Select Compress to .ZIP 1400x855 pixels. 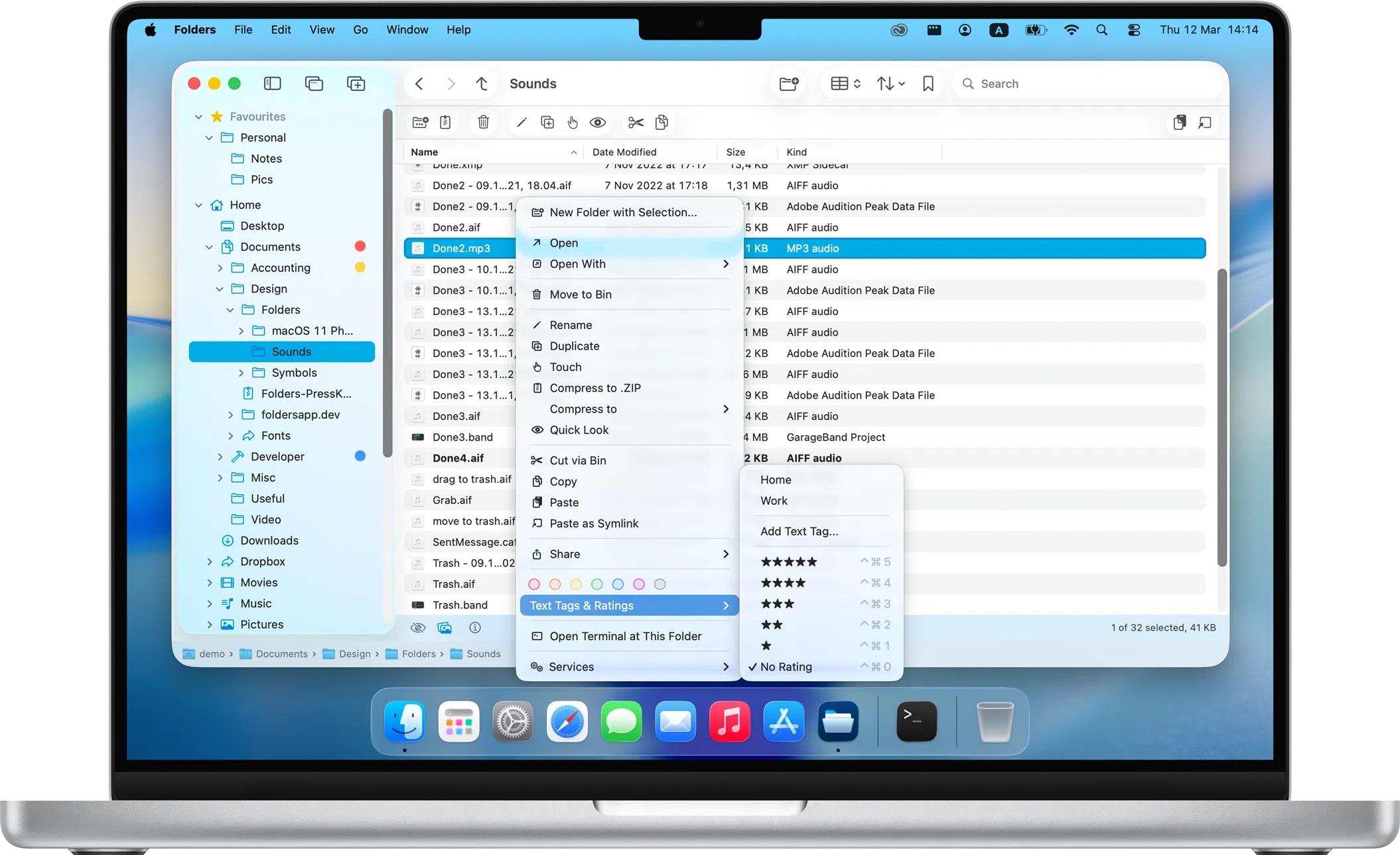pyautogui.click(x=629, y=388)
